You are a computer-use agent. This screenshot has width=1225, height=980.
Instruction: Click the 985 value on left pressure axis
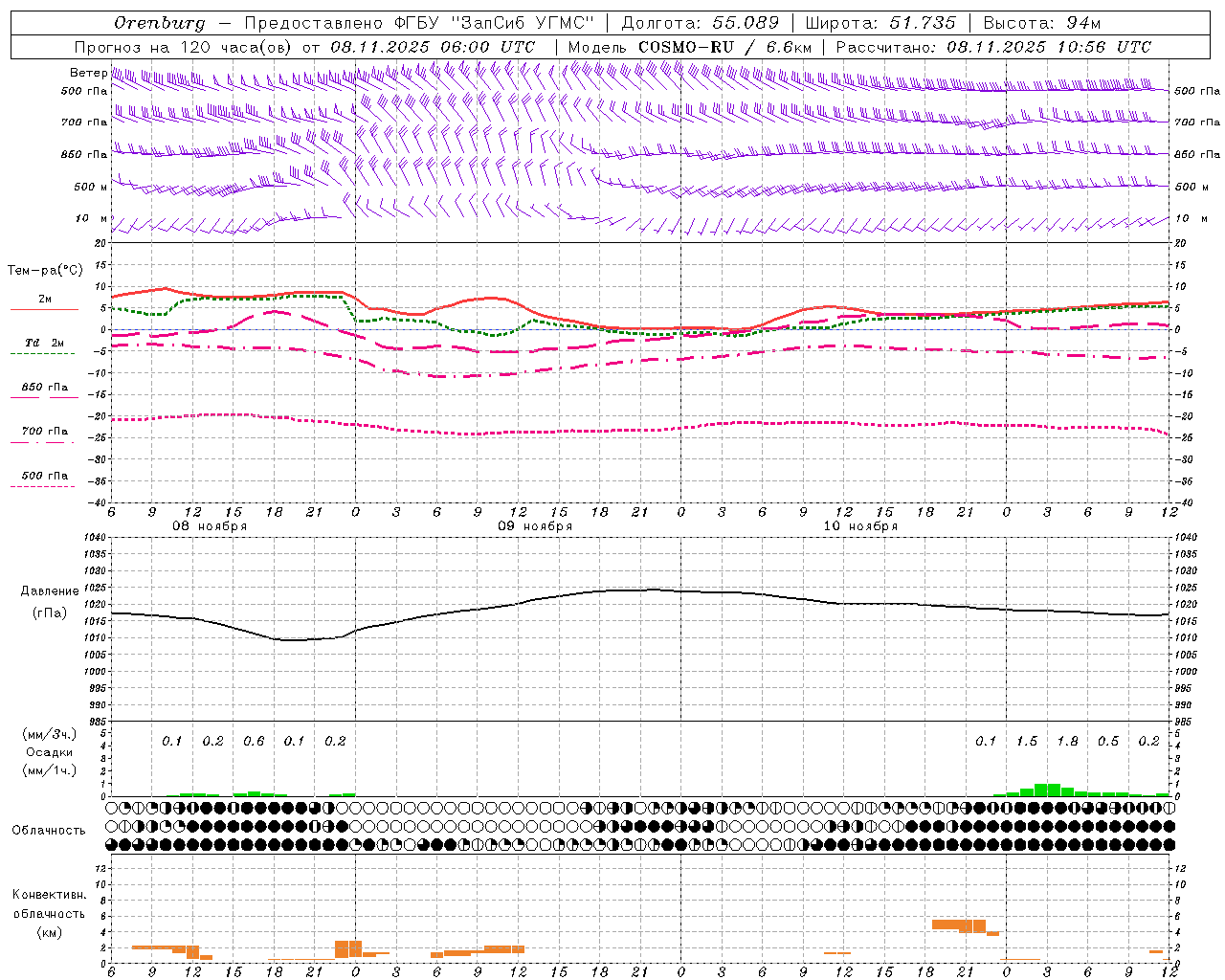(x=97, y=722)
